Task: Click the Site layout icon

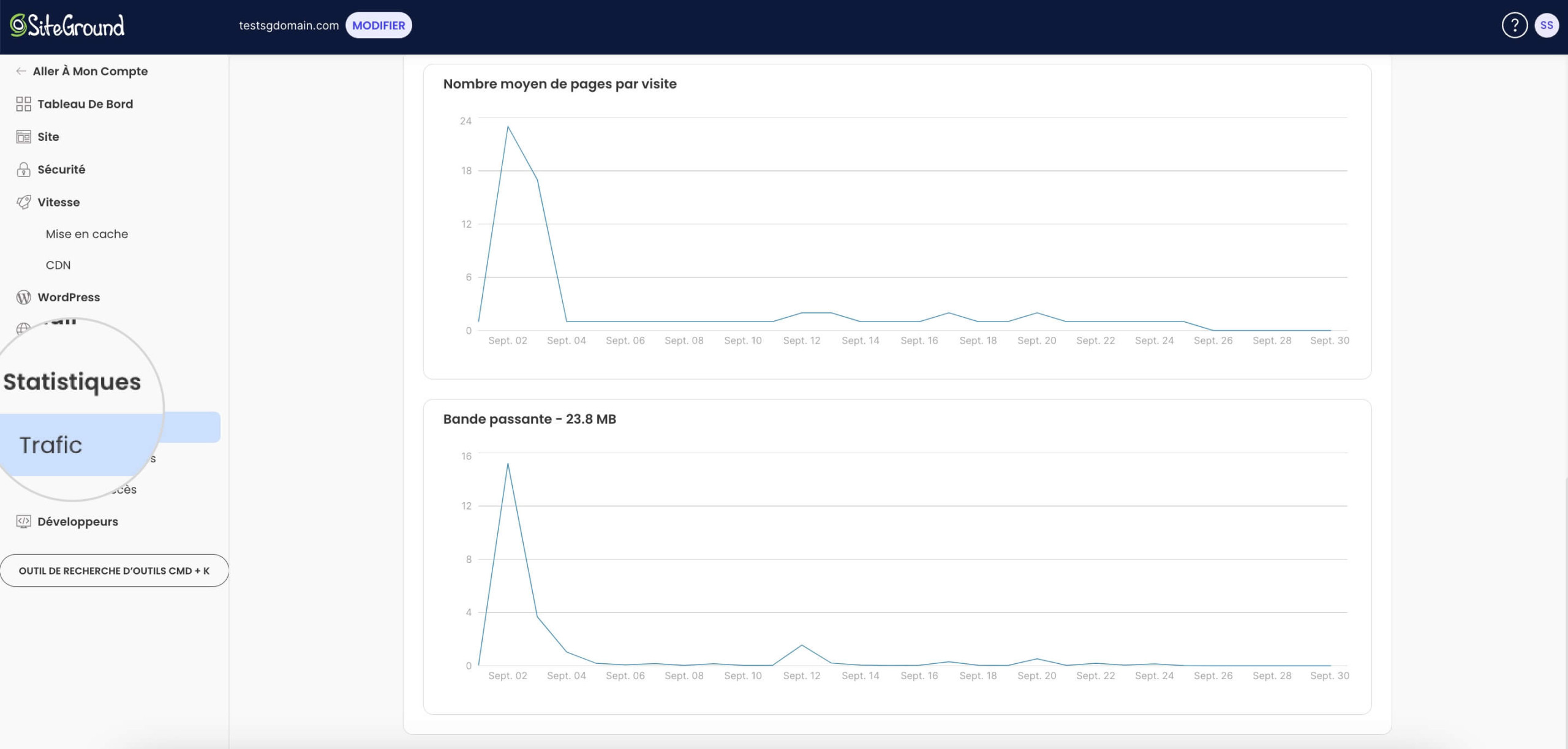Action: tap(23, 137)
